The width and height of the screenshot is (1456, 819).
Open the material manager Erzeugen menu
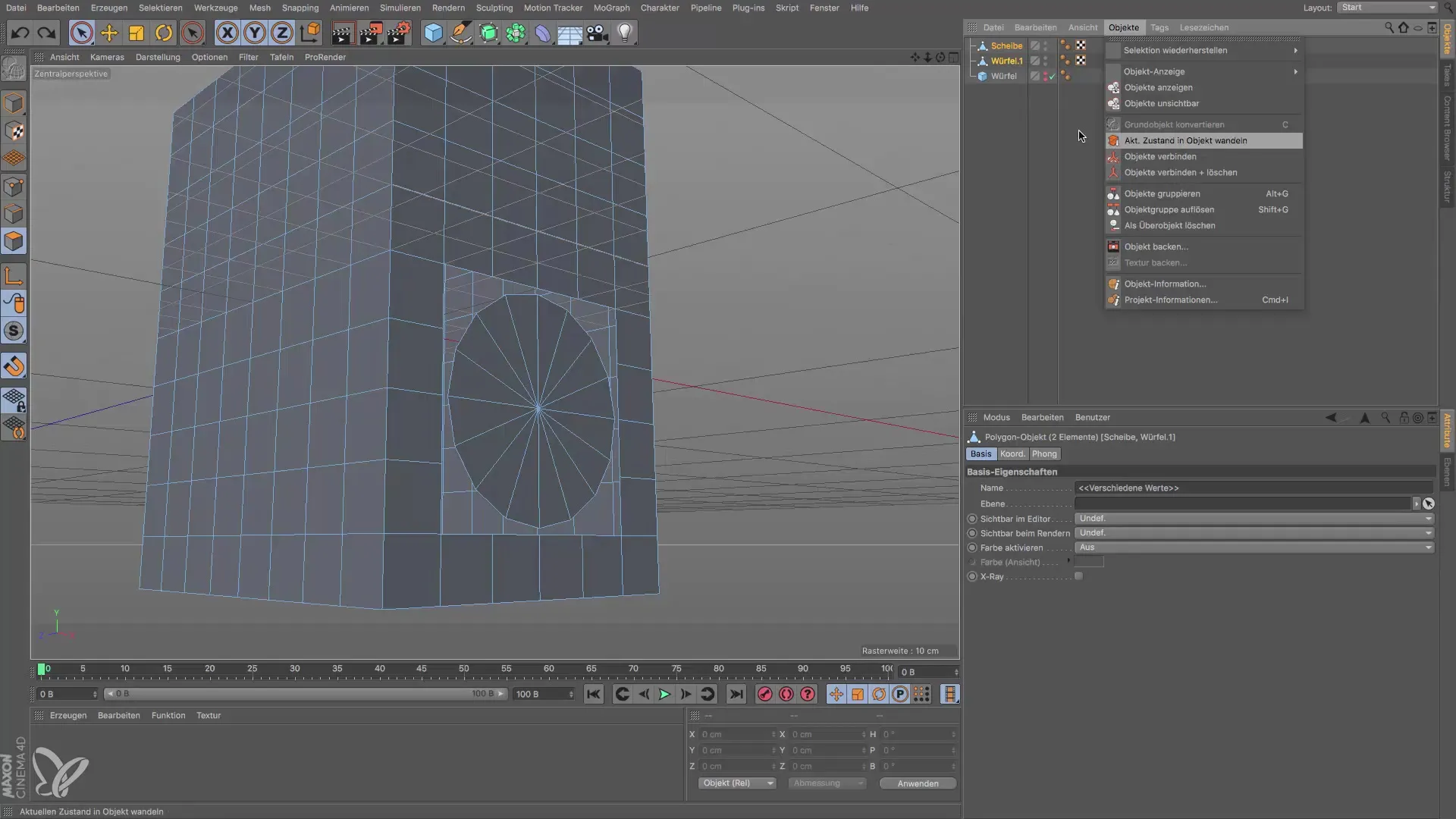pyautogui.click(x=68, y=715)
